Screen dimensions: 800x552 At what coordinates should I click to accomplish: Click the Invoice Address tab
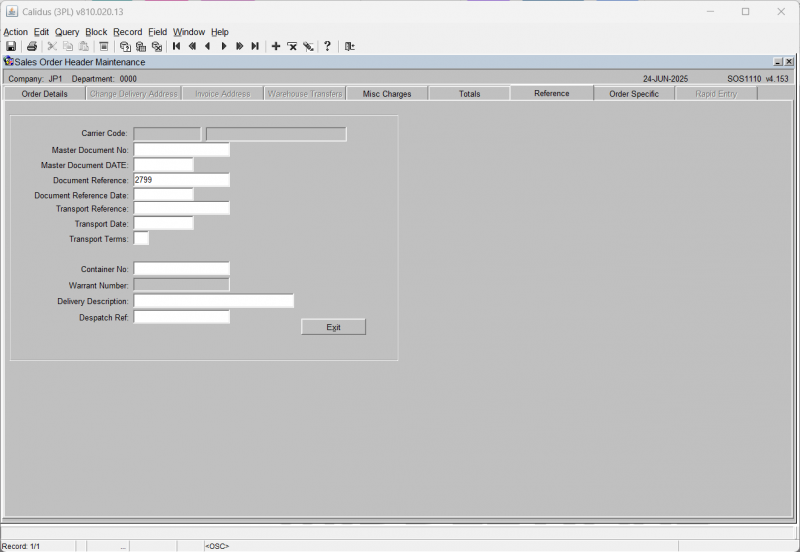pos(222,94)
